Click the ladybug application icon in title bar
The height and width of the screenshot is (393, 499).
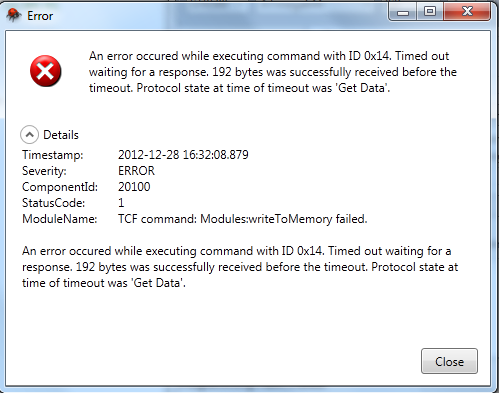(14, 15)
